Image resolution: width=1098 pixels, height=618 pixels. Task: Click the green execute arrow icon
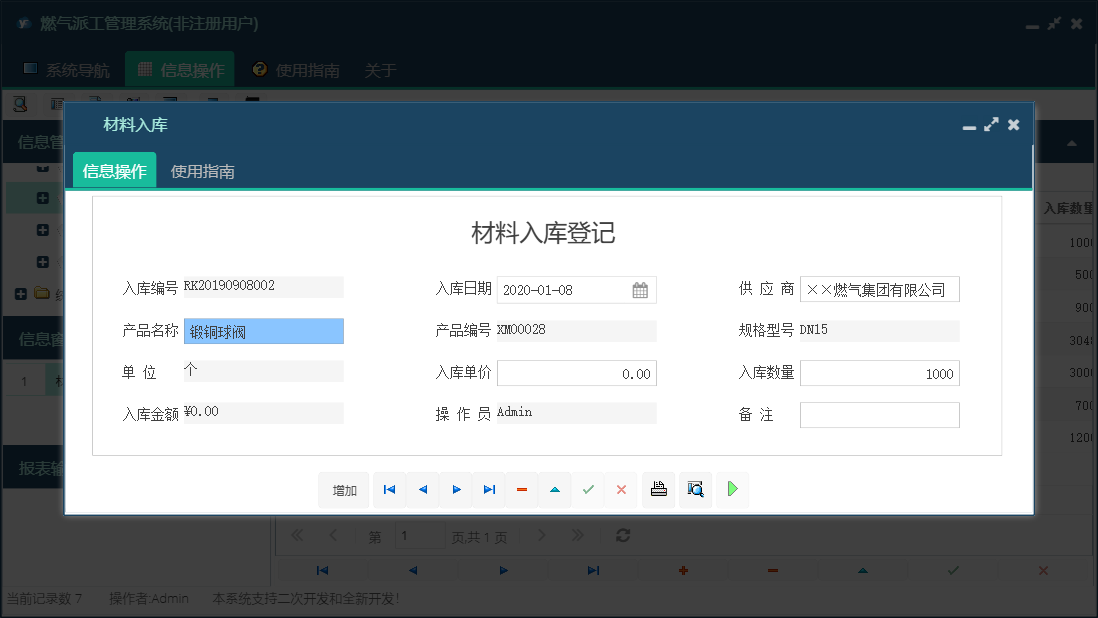[x=732, y=490]
